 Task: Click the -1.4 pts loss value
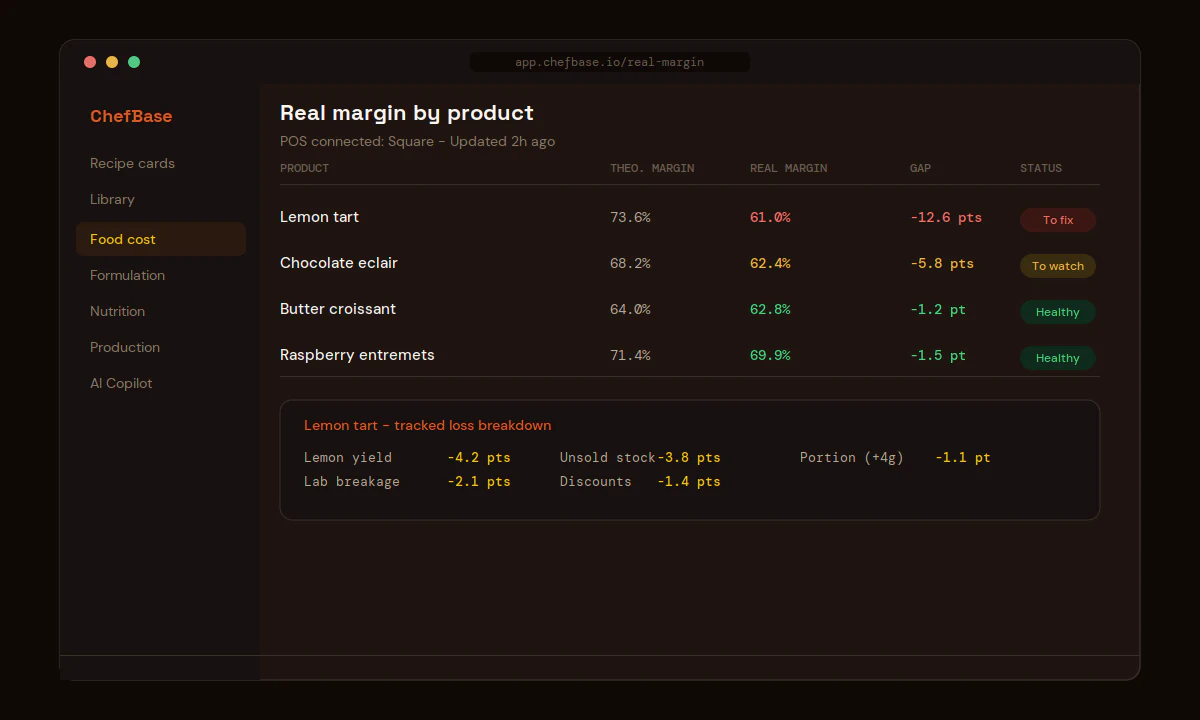coord(689,481)
